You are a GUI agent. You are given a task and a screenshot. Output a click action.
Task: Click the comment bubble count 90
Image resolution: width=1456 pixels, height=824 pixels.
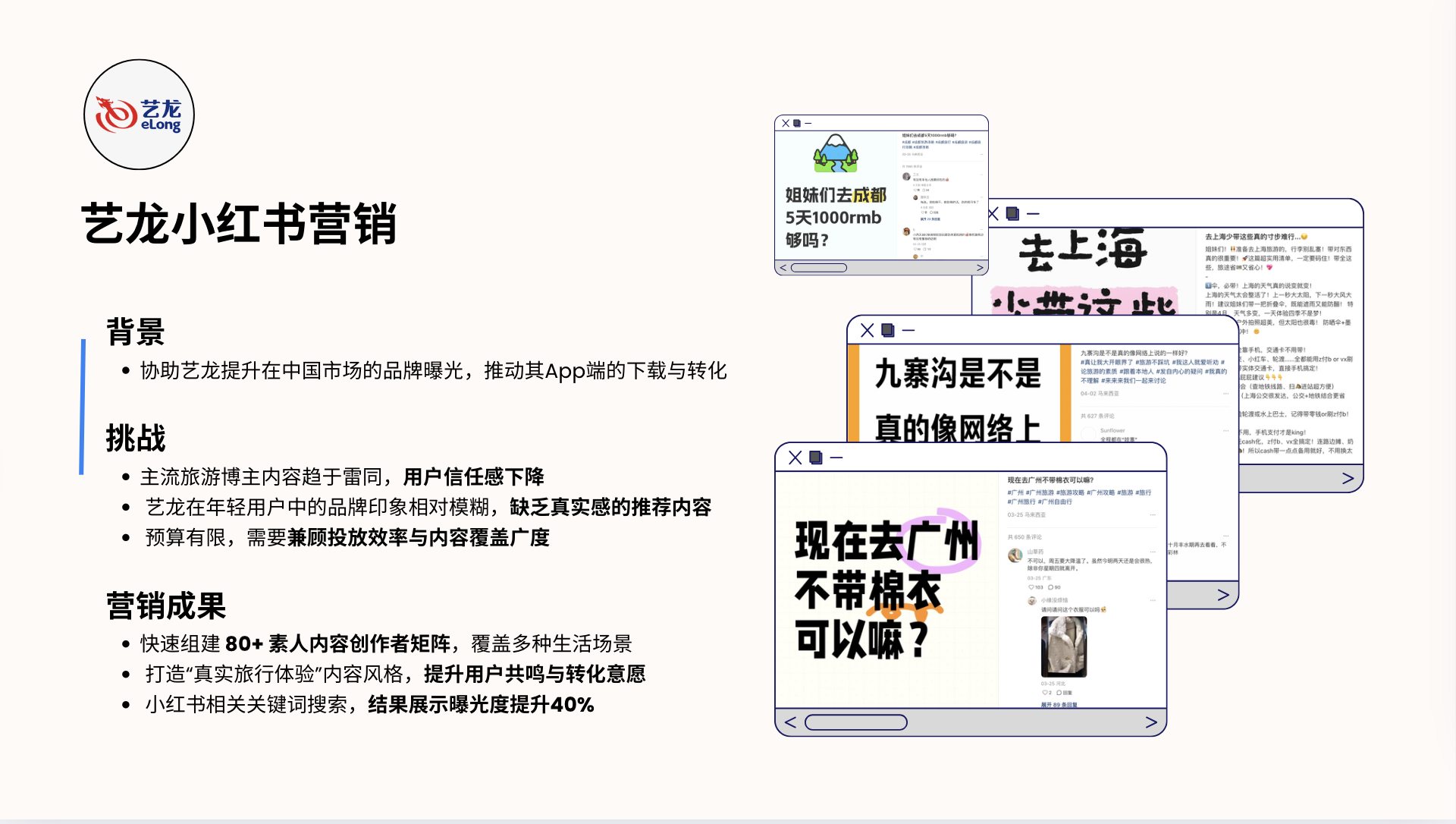coord(1055,587)
